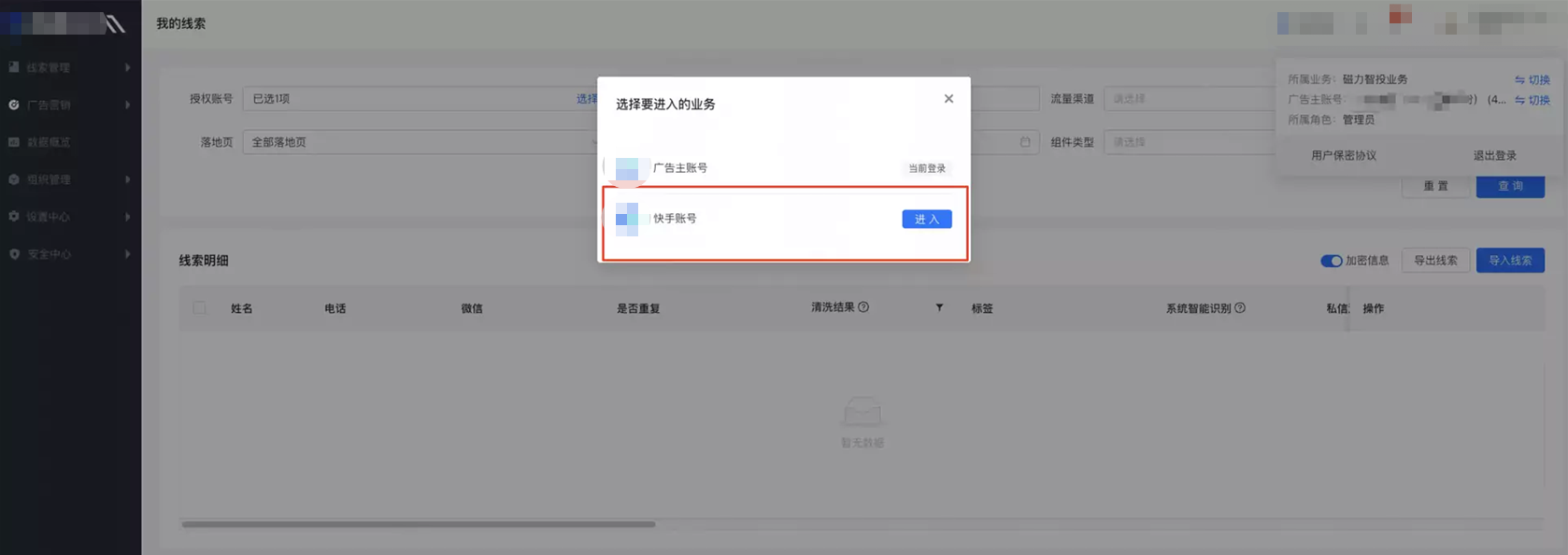Click the 操作 column header

(1374, 308)
